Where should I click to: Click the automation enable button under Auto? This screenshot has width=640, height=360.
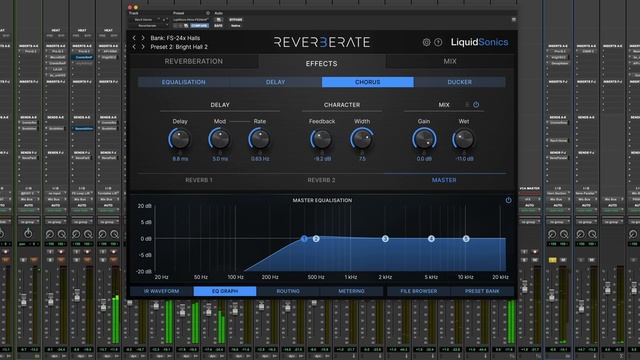pos(218,20)
